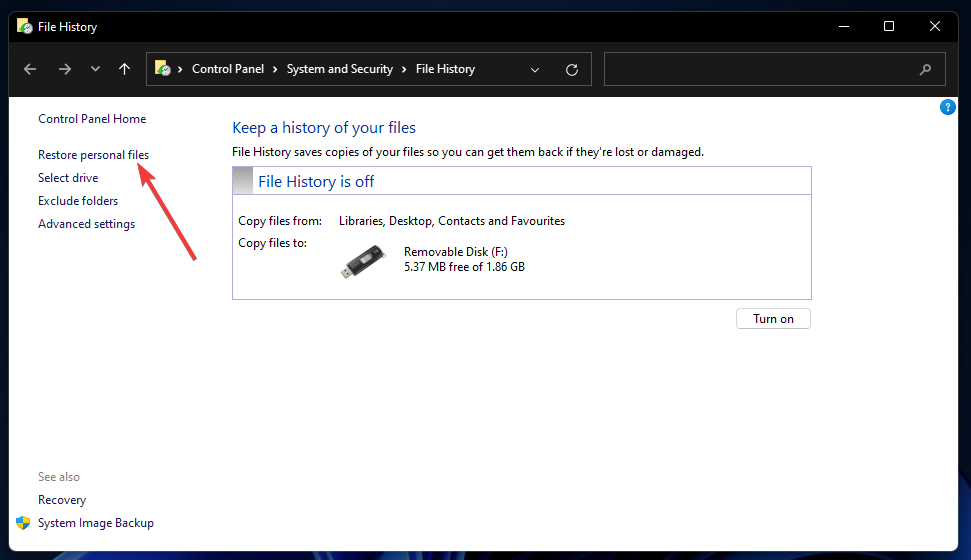Open the Recovery link under See also
The image size is (971, 560).
pyautogui.click(x=62, y=500)
